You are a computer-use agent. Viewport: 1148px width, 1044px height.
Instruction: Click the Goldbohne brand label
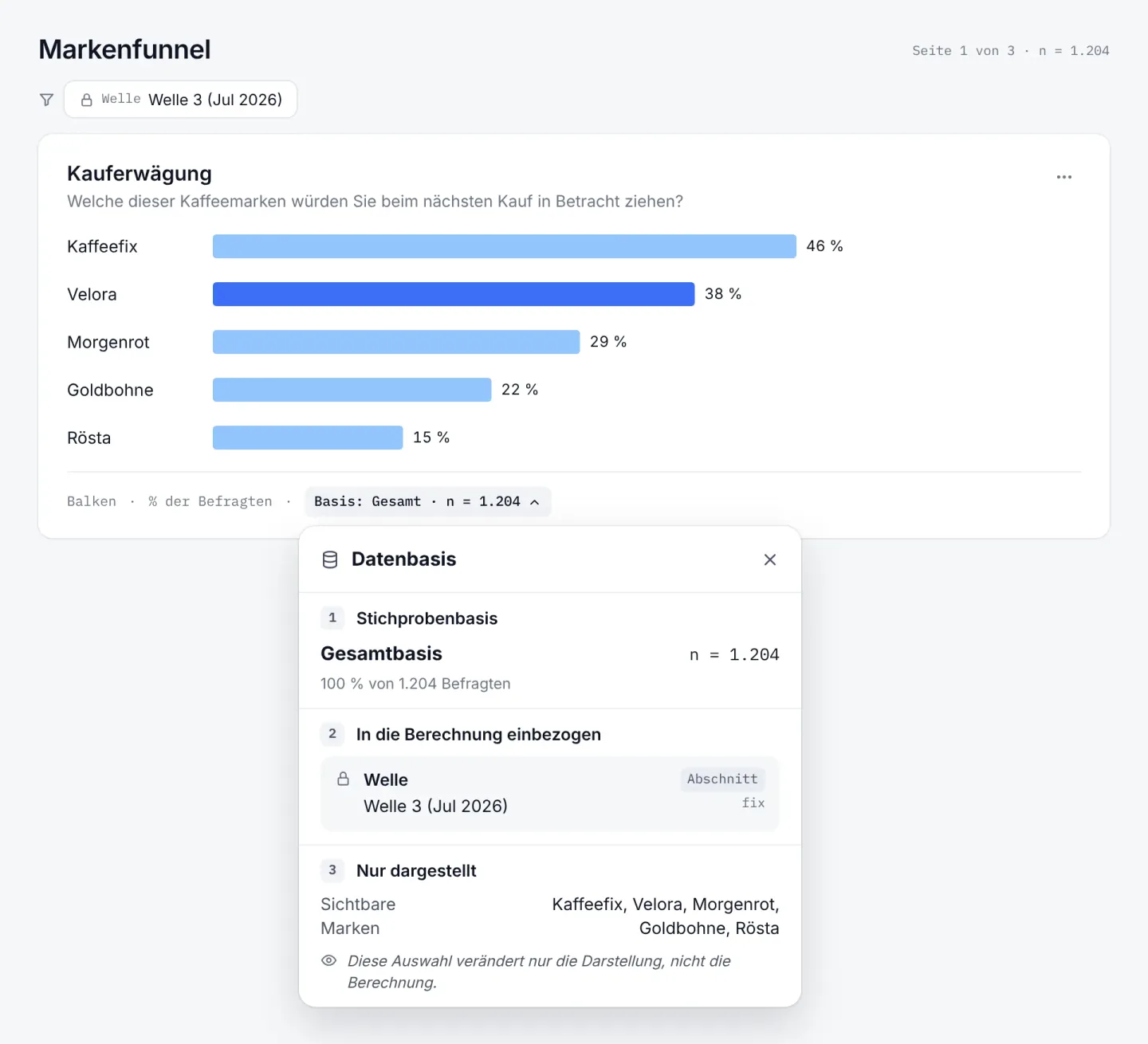click(x=110, y=390)
